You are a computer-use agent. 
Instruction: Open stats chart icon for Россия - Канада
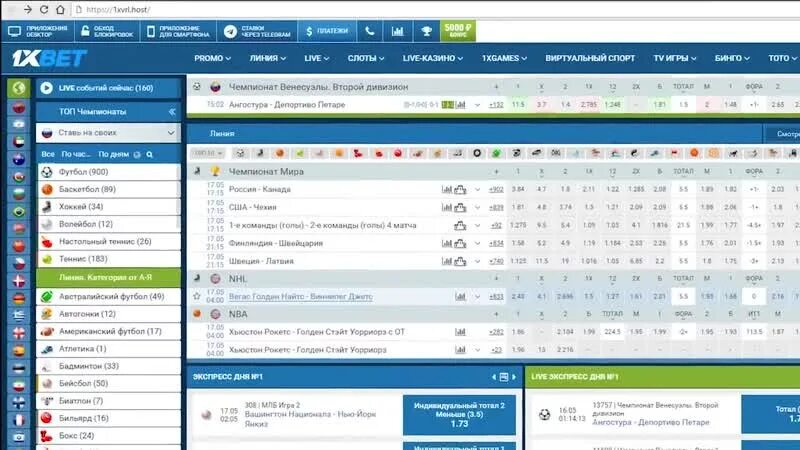pos(447,189)
